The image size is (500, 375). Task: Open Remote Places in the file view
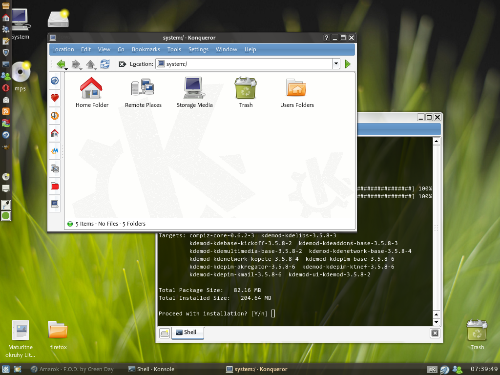pos(143,92)
